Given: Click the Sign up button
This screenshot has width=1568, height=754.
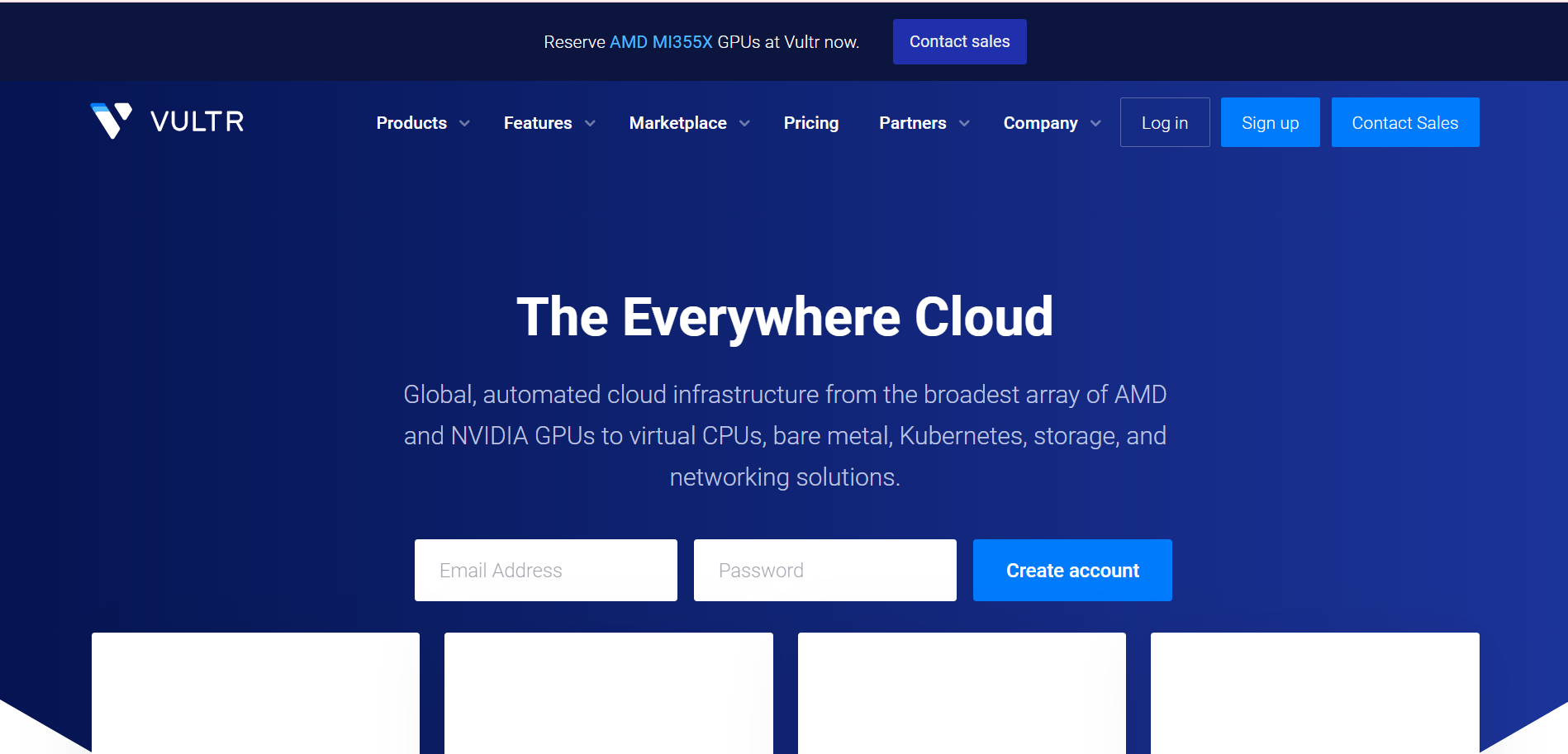Looking at the screenshot, I should coord(1270,123).
